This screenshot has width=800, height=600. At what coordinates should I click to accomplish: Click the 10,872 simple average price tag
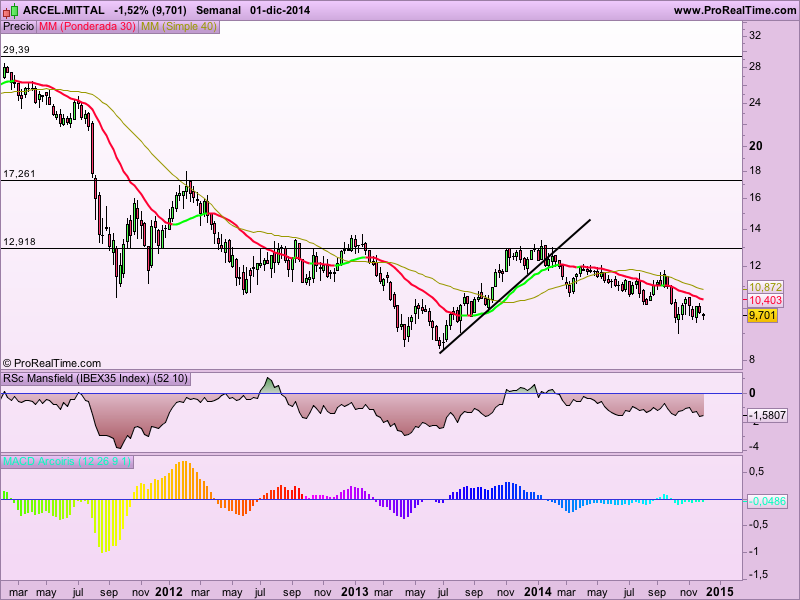(x=765, y=287)
